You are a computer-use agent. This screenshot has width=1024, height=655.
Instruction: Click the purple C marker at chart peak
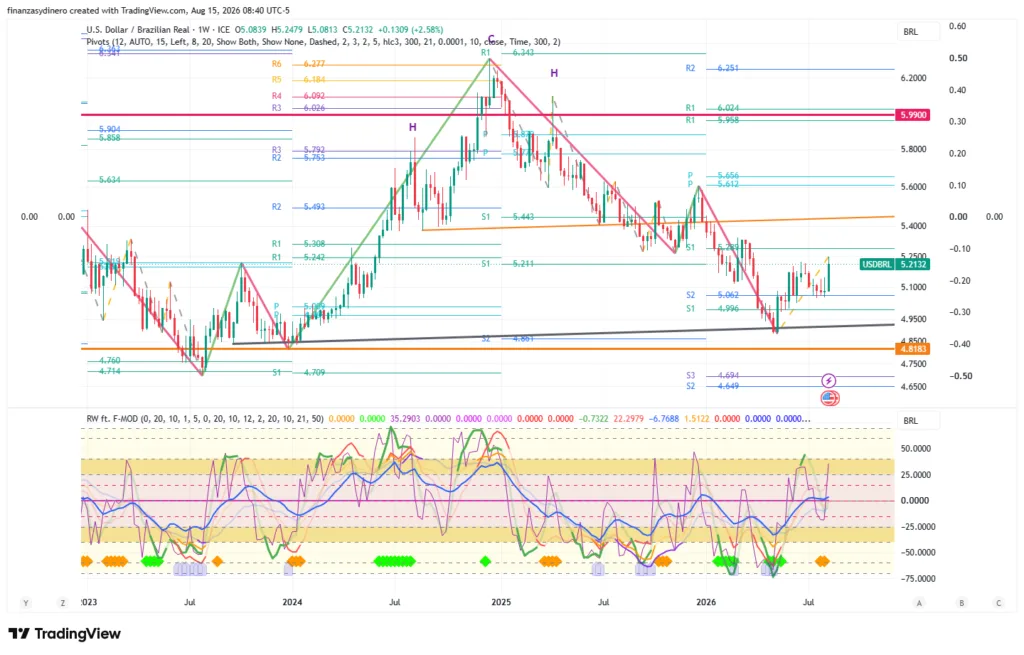(491, 39)
